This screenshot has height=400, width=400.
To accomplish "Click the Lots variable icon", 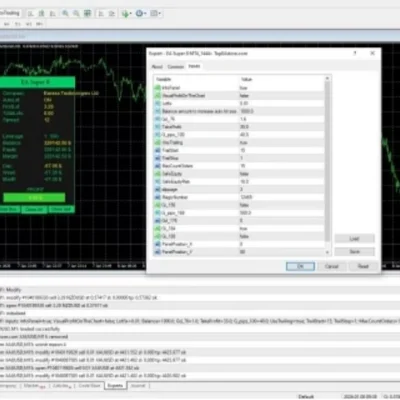I will 158,103.
